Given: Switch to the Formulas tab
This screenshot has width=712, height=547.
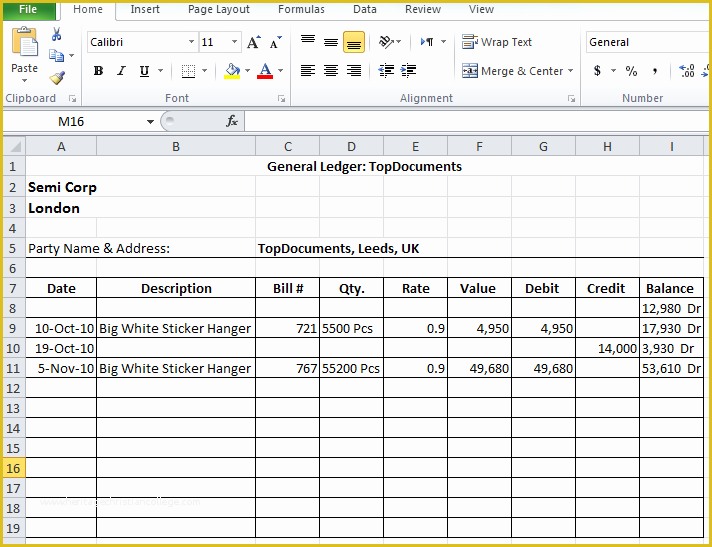Looking at the screenshot, I should pyautogui.click(x=301, y=10).
